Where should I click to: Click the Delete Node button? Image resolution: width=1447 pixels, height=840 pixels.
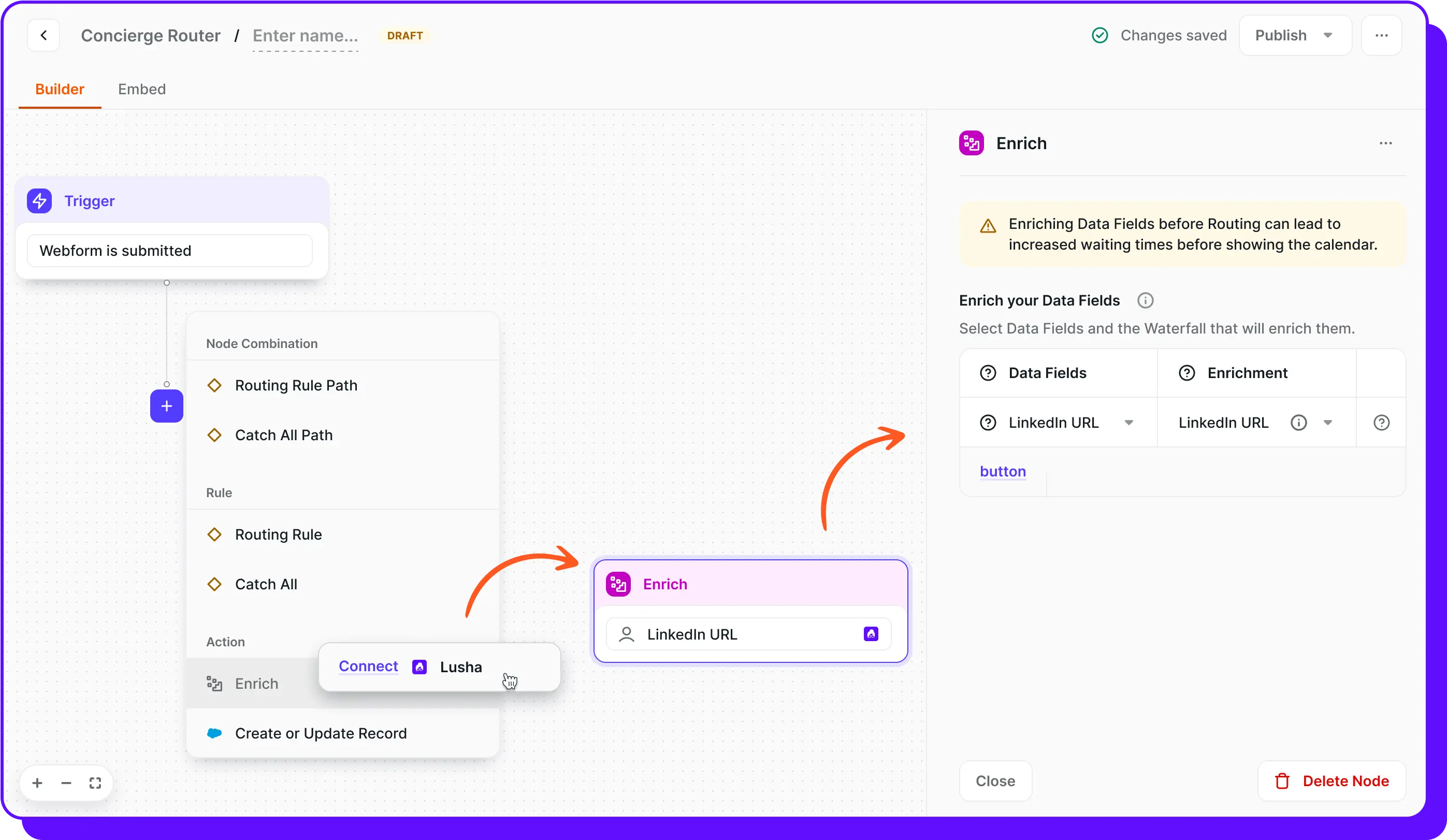coord(1332,781)
